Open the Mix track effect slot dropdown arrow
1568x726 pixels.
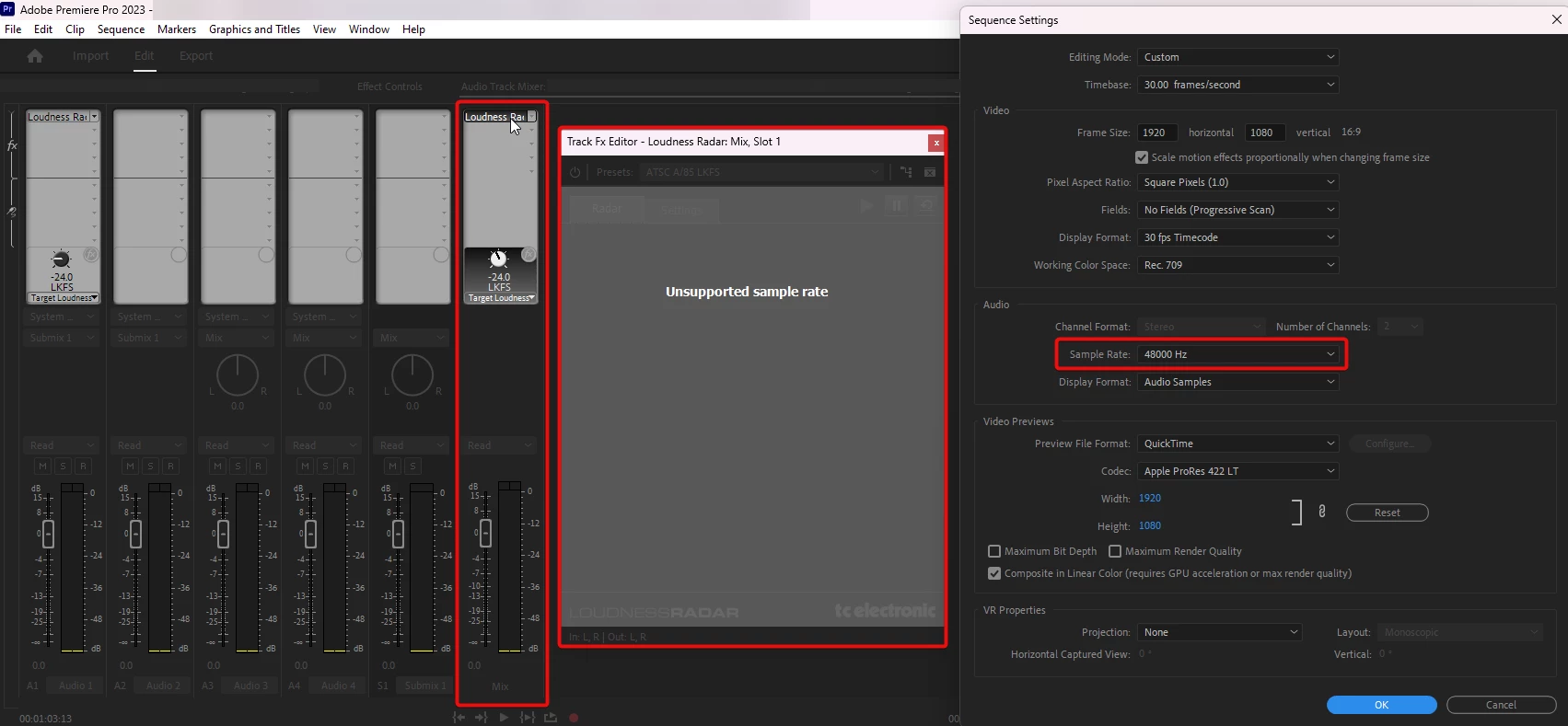(x=531, y=117)
